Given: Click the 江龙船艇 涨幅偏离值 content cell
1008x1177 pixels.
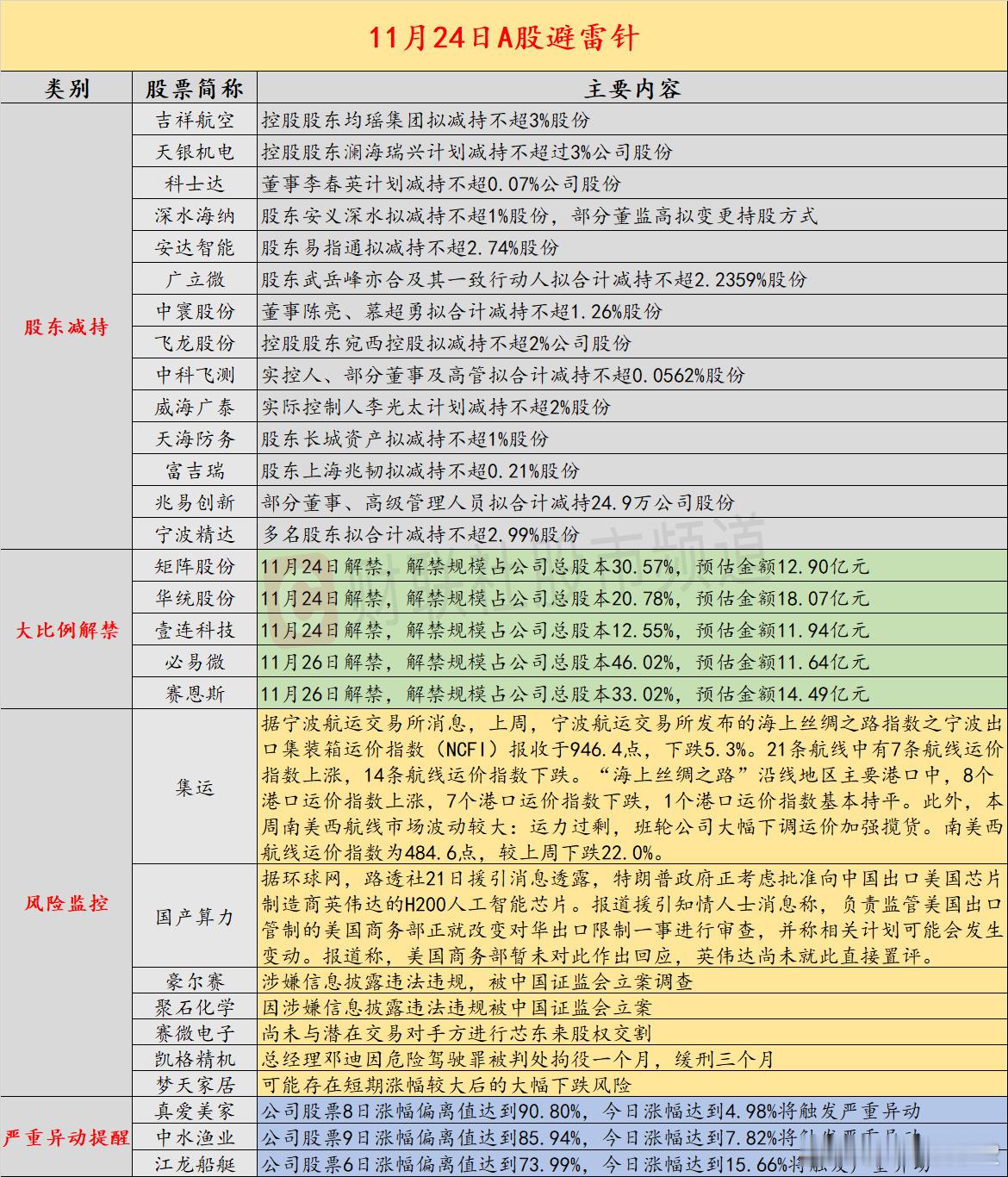Looking at the screenshot, I should 603,1162.
